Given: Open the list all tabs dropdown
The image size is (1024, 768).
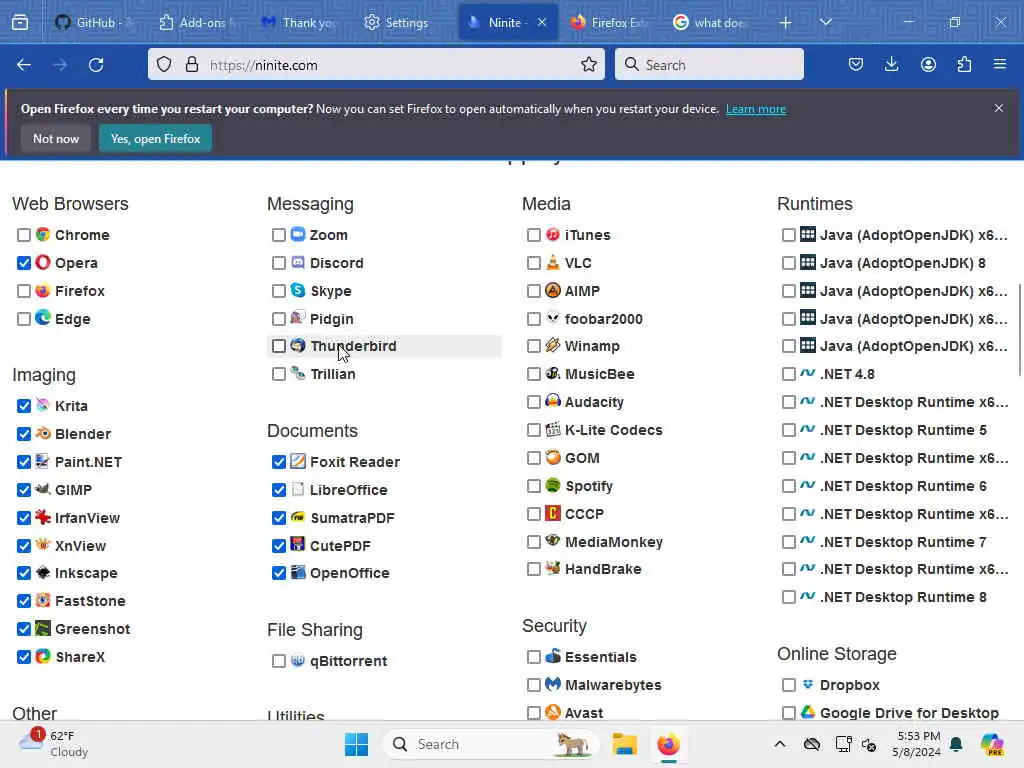Looking at the screenshot, I should [x=825, y=22].
